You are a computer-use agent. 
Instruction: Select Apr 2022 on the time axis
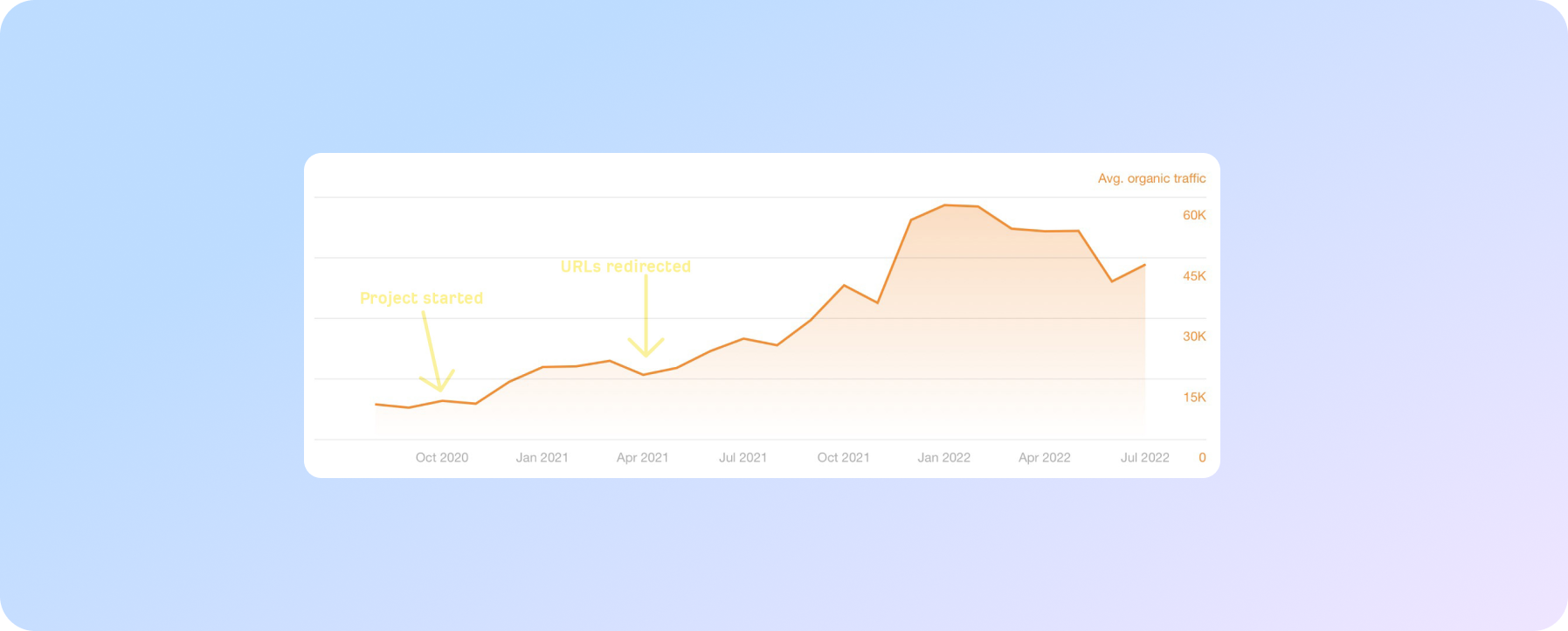coord(1044,458)
